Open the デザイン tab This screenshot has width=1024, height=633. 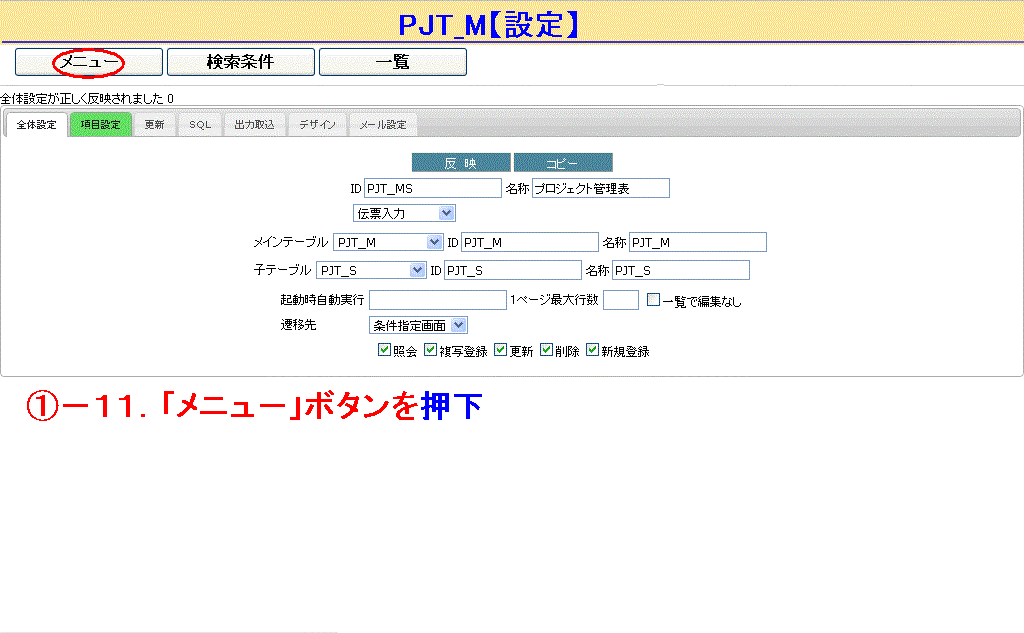click(318, 125)
